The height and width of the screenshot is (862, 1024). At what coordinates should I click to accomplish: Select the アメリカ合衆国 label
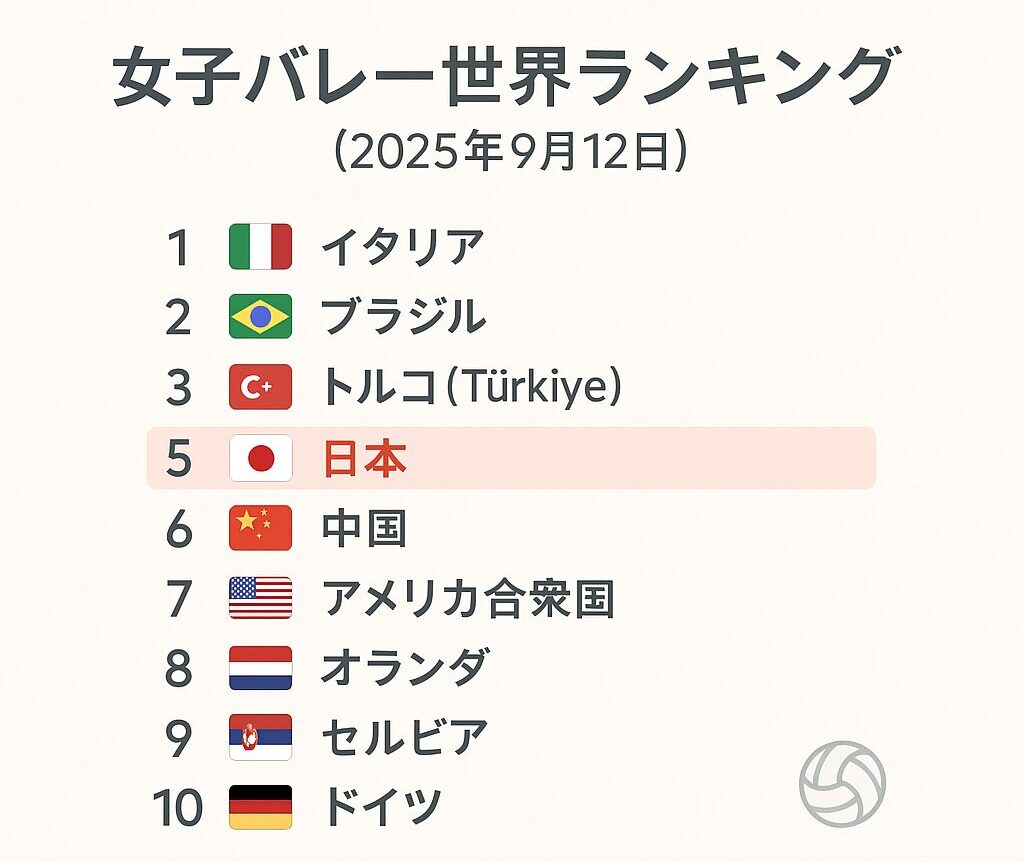(x=467, y=598)
